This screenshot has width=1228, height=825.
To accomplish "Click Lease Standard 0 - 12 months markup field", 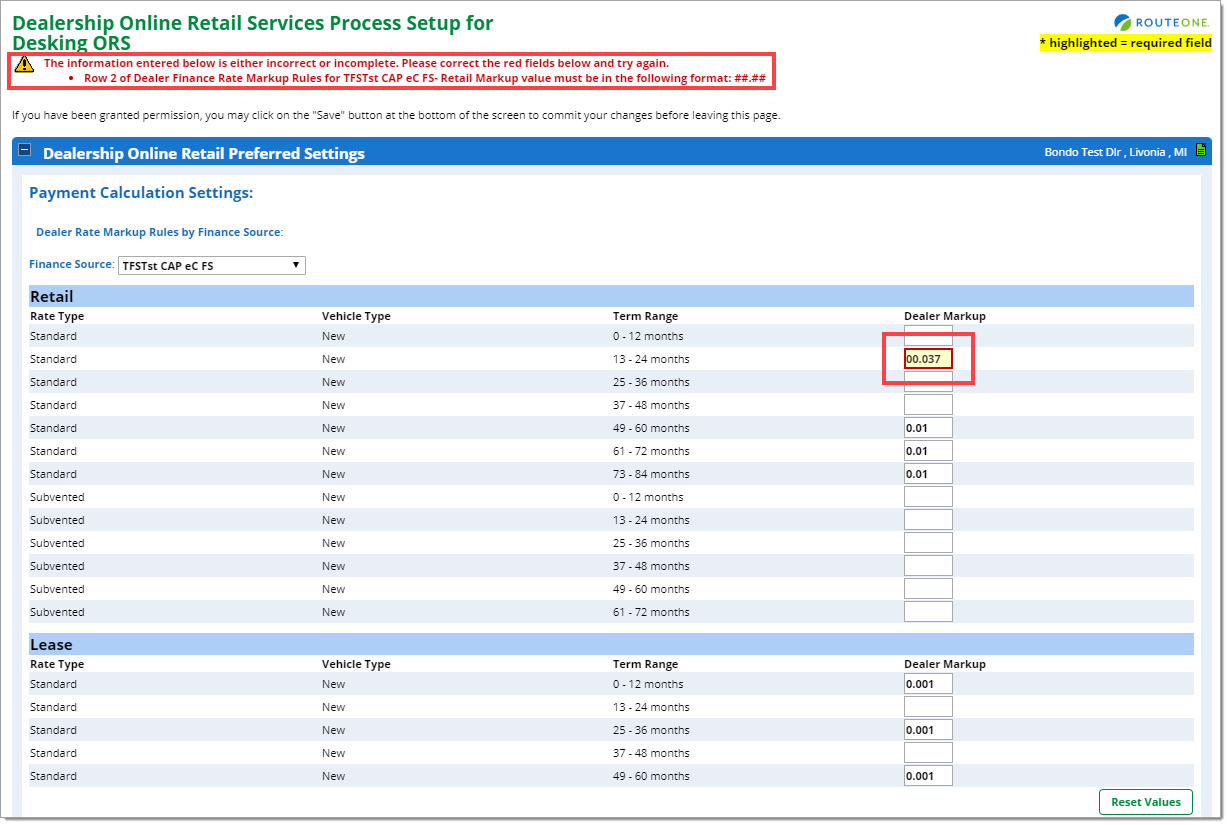I will [x=928, y=684].
